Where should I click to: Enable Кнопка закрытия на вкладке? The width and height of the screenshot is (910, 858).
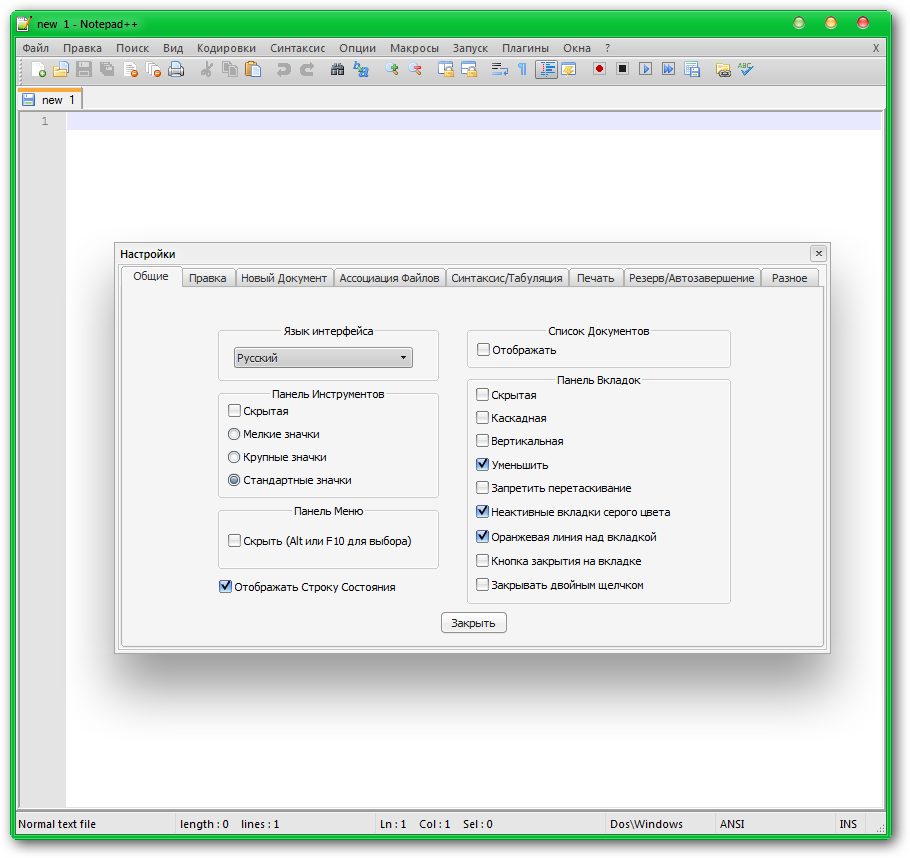tap(482, 561)
